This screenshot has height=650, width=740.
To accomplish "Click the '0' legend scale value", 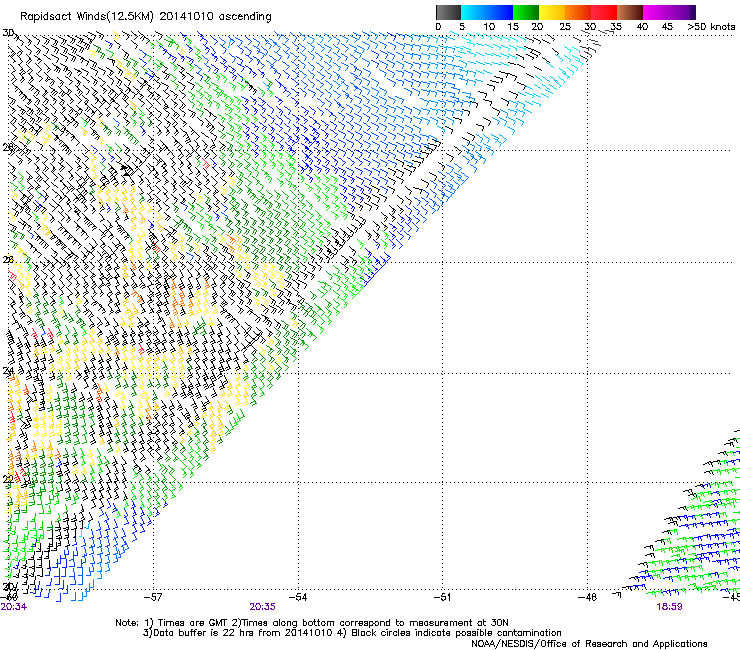I will pyautogui.click(x=438, y=26).
